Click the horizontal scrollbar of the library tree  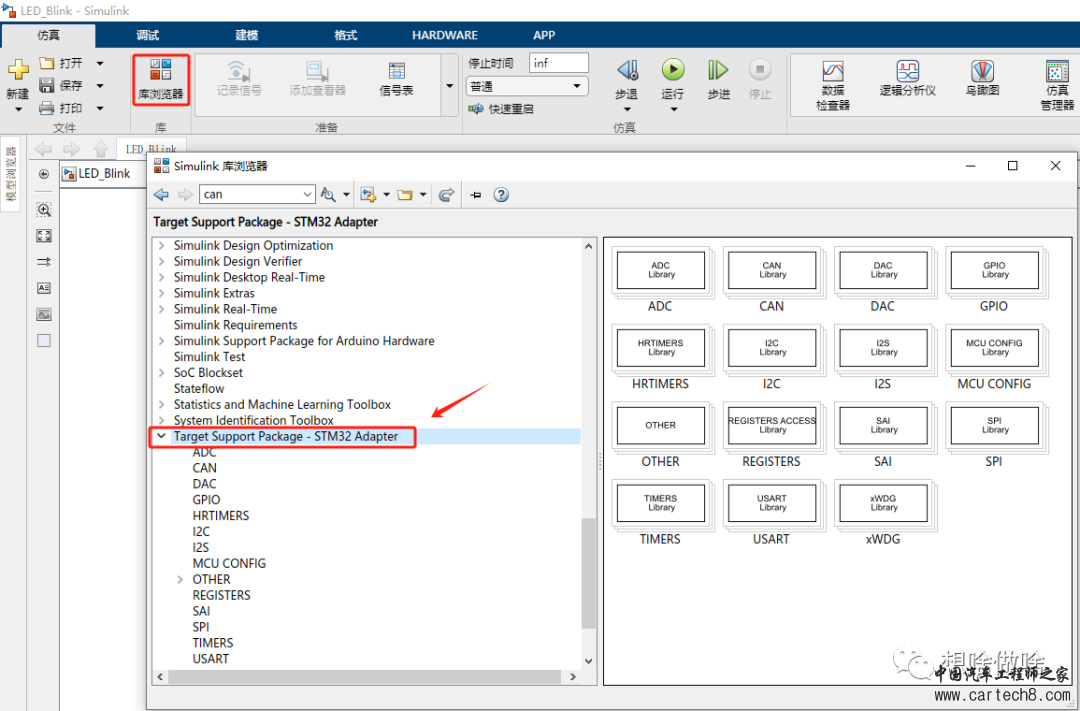click(x=365, y=677)
